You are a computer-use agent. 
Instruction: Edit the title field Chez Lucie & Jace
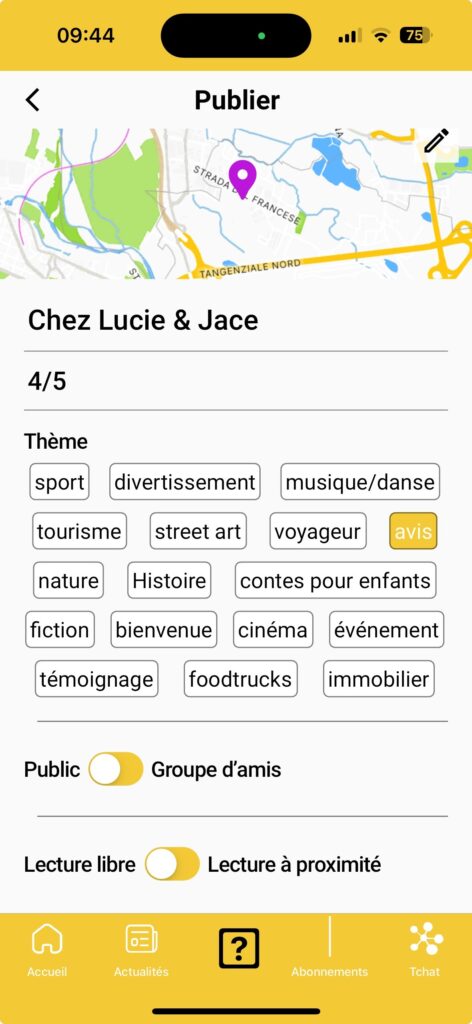tap(236, 320)
